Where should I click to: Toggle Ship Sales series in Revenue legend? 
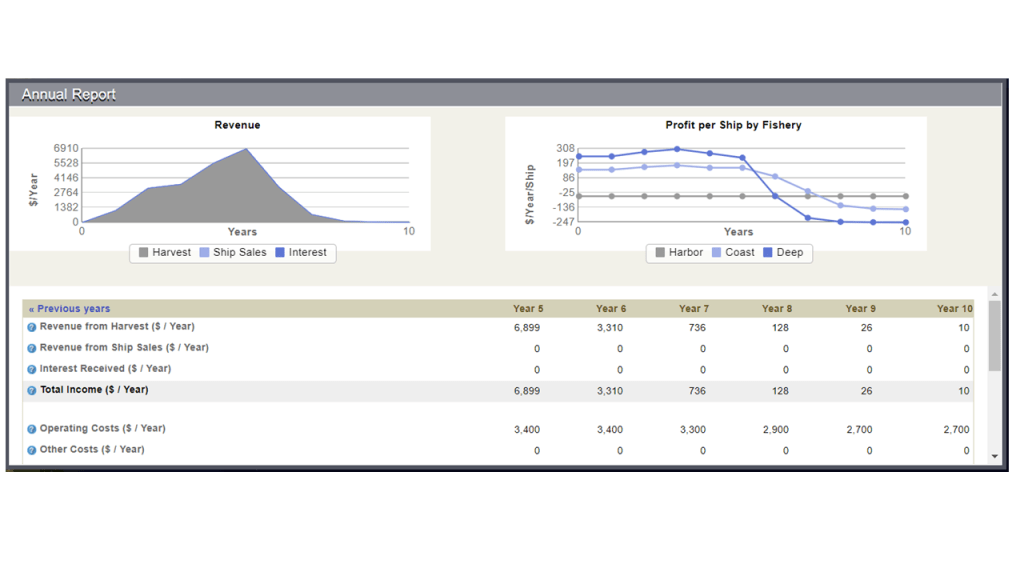click(x=233, y=253)
